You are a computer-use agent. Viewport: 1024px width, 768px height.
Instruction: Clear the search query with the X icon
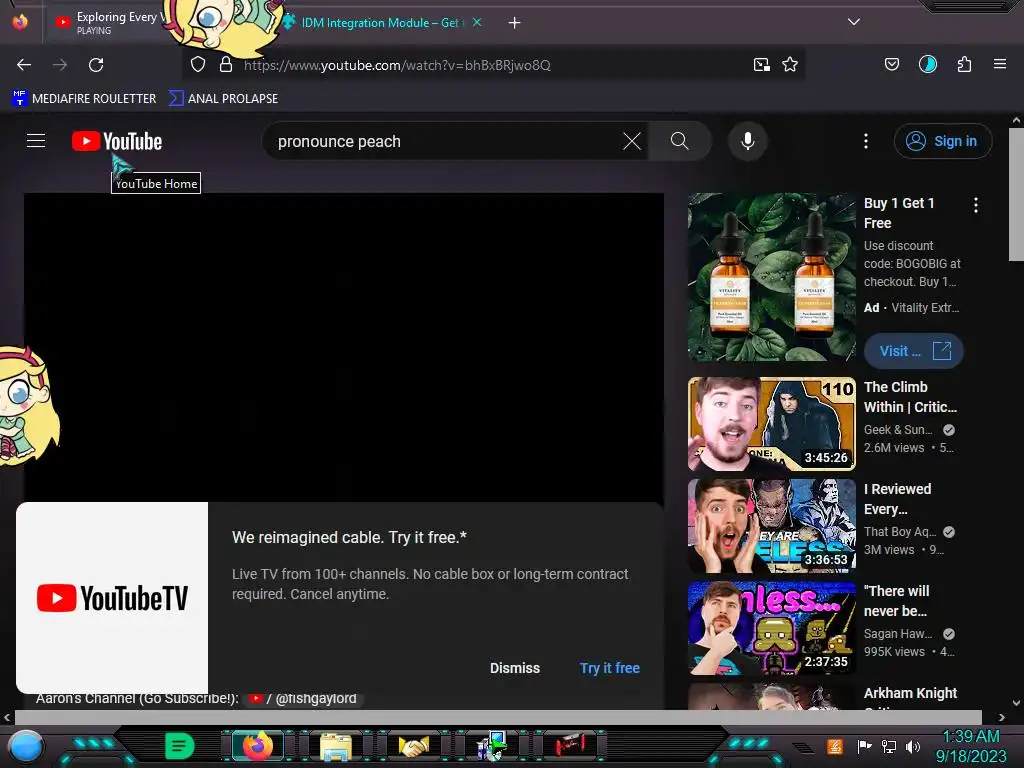(632, 141)
